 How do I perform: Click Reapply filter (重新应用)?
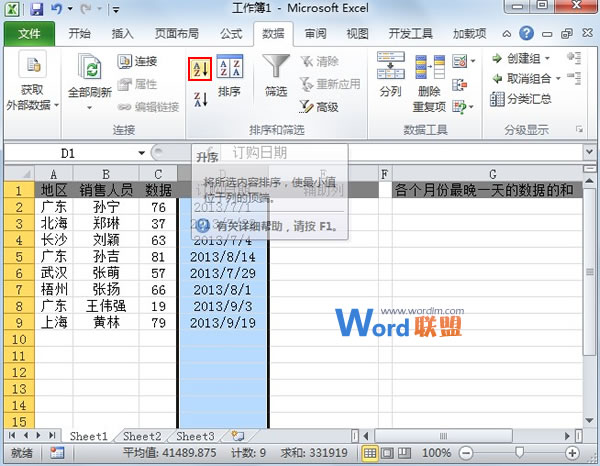[x=330, y=84]
